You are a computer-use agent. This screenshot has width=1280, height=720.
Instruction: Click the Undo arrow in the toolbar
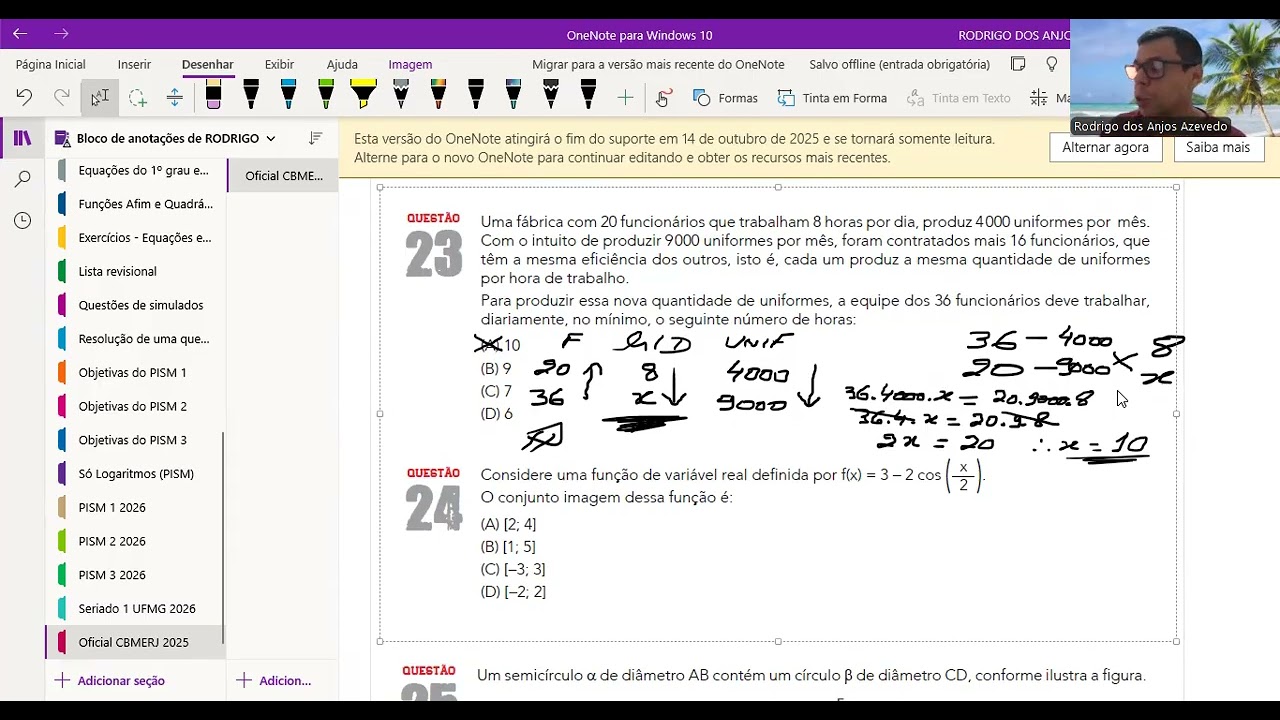[x=24, y=97]
